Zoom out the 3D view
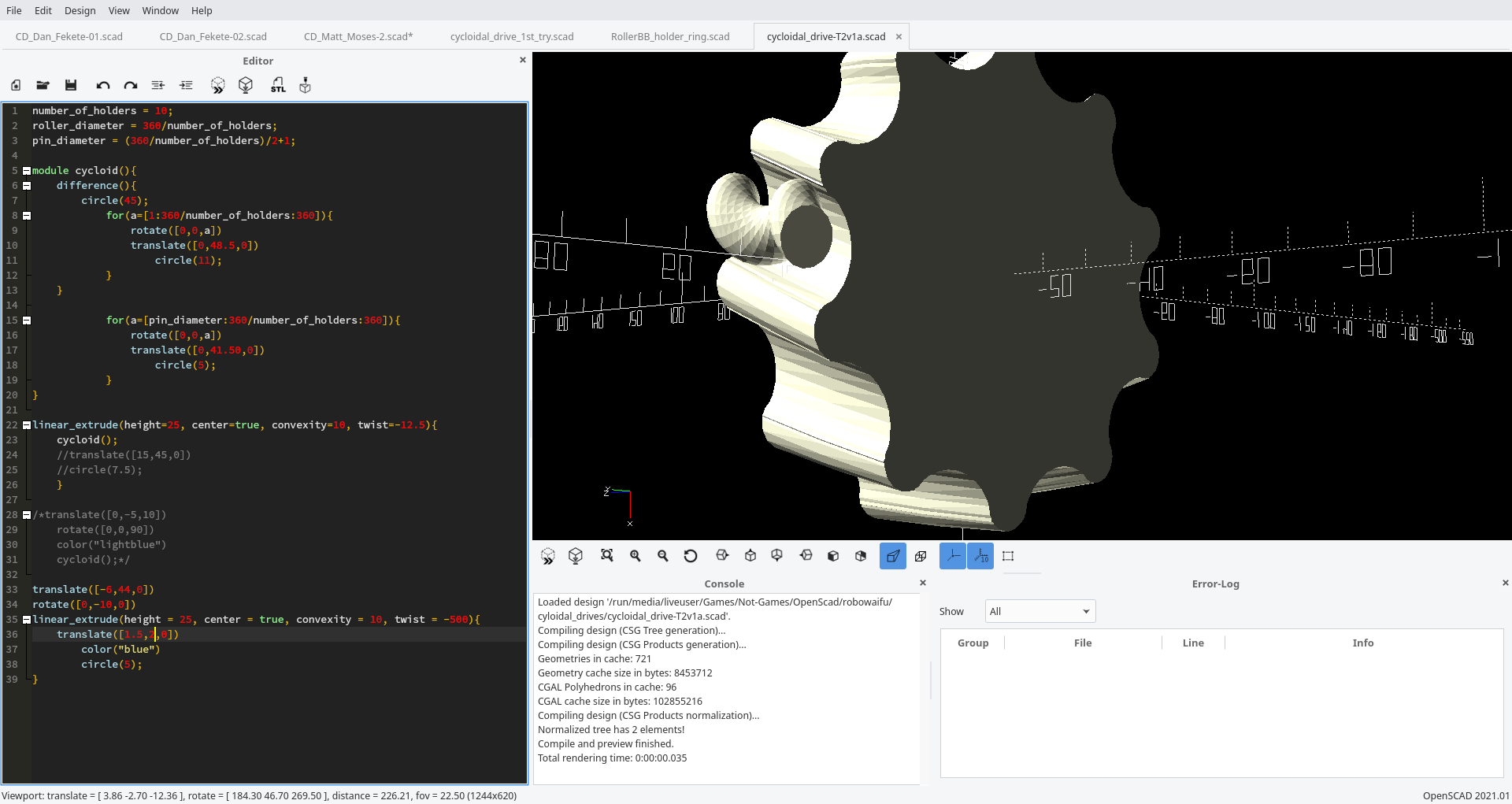 [663, 556]
